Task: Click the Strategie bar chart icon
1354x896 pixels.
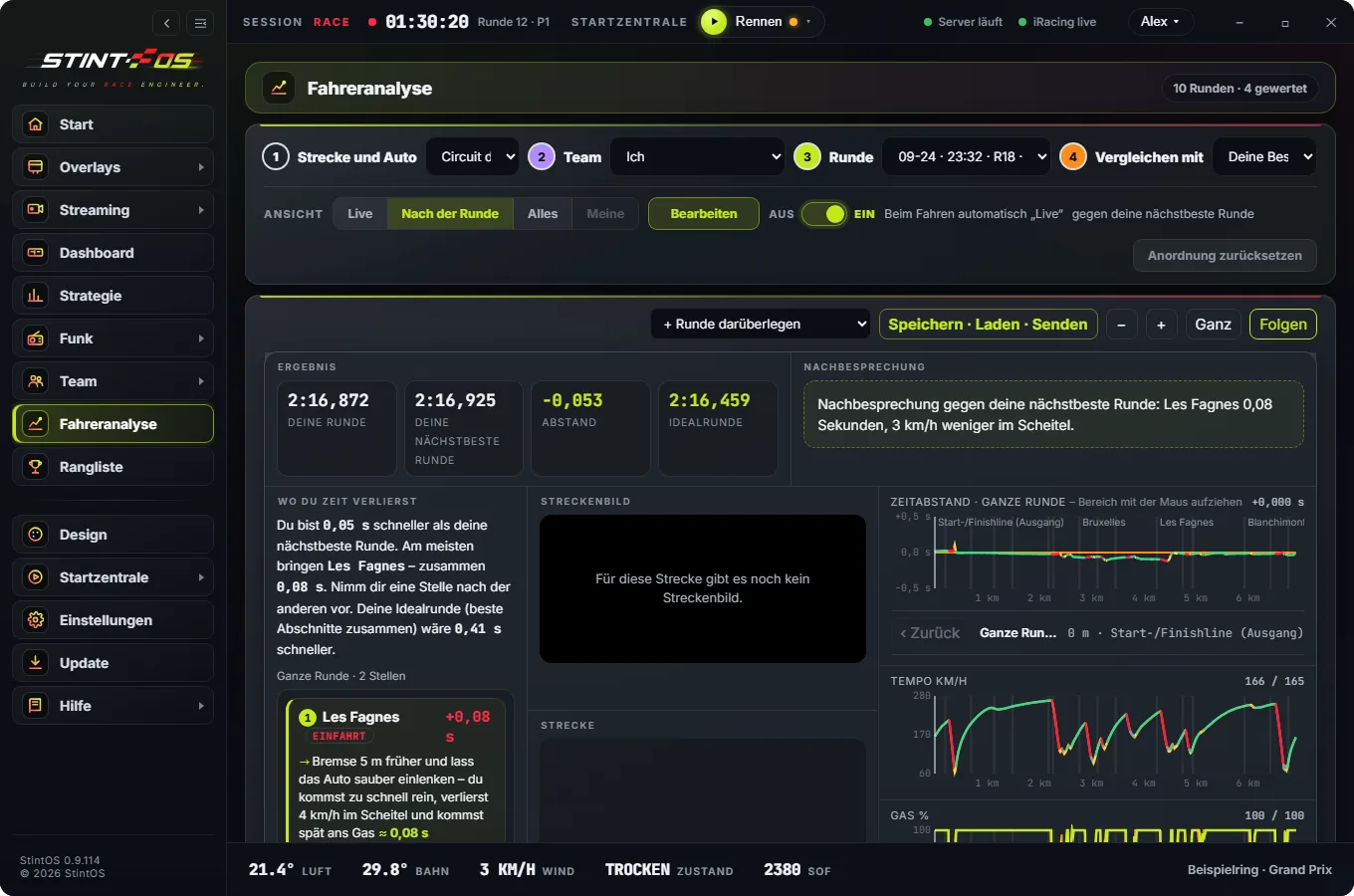Action: pos(36,296)
